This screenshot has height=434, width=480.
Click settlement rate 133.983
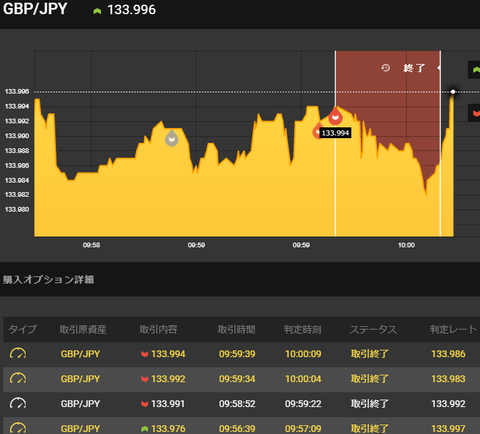click(448, 379)
